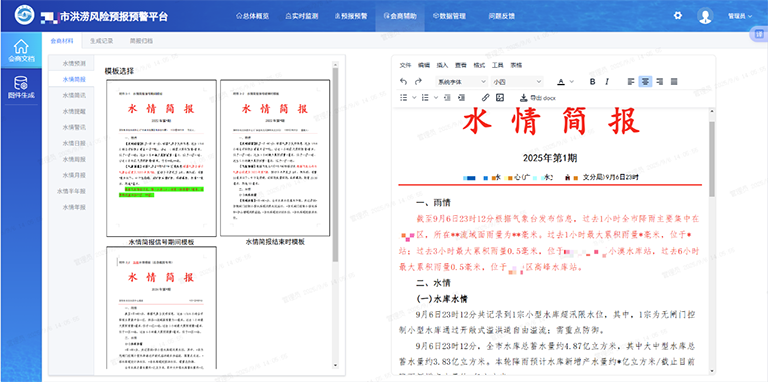Click the user avatar icon
Viewport: 768px width, 382px height.
point(705,16)
